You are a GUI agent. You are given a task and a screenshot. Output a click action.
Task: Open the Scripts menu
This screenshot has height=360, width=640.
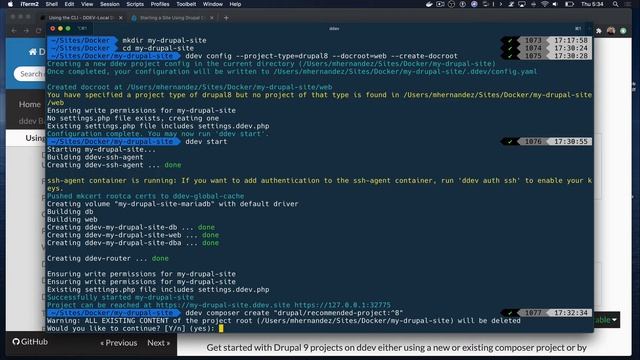pyautogui.click(x=135, y=4)
